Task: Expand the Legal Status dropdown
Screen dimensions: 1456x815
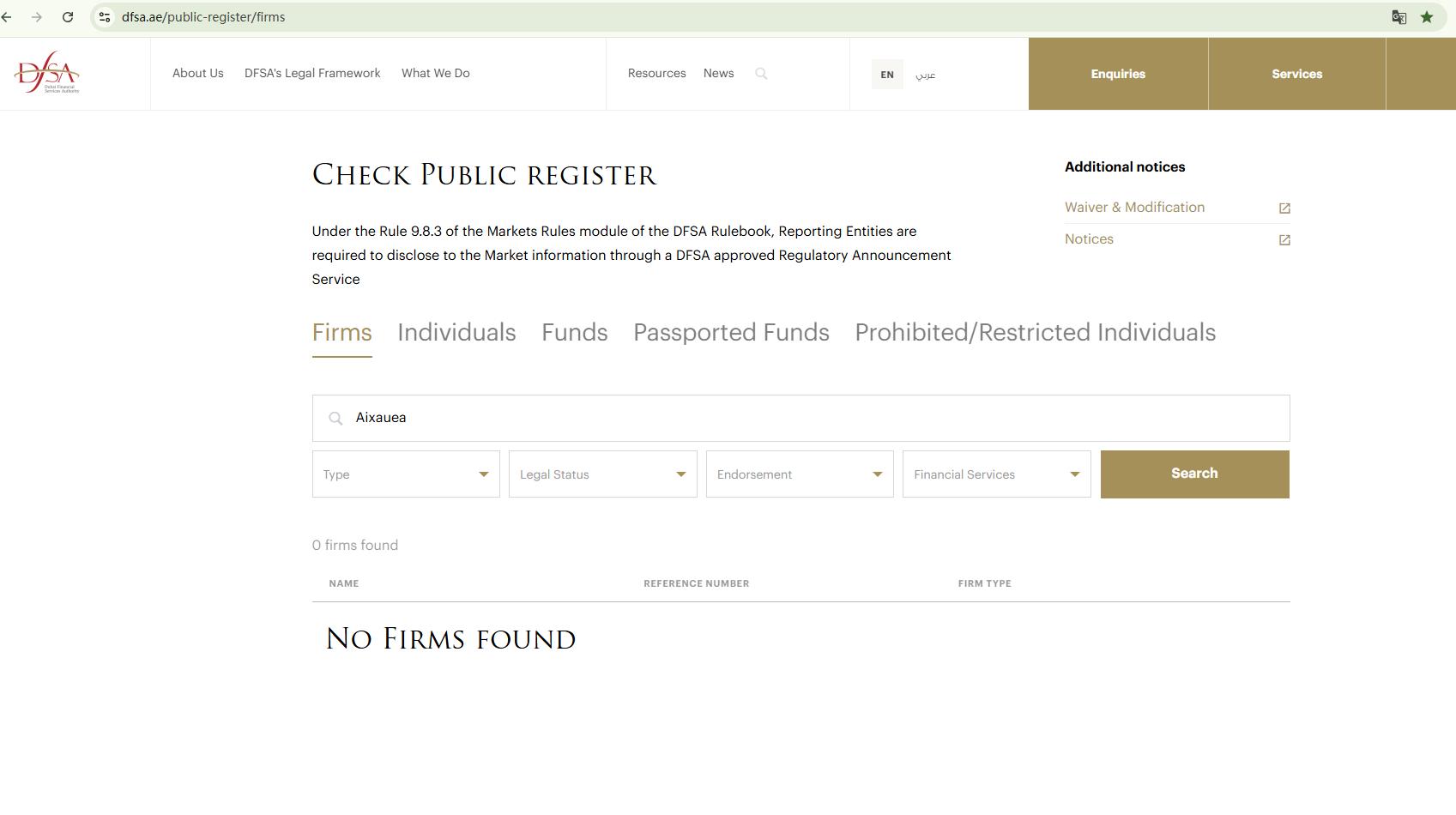Action: [x=603, y=474]
